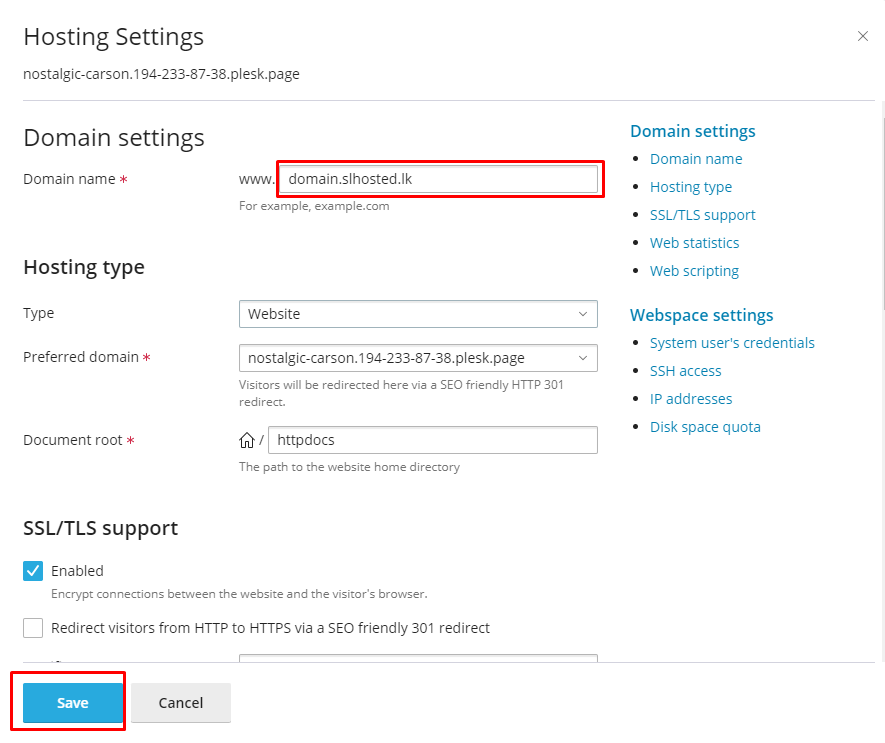Open the hosting Type dropdown
The width and height of the screenshot is (885, 743).
coord(417,314)
